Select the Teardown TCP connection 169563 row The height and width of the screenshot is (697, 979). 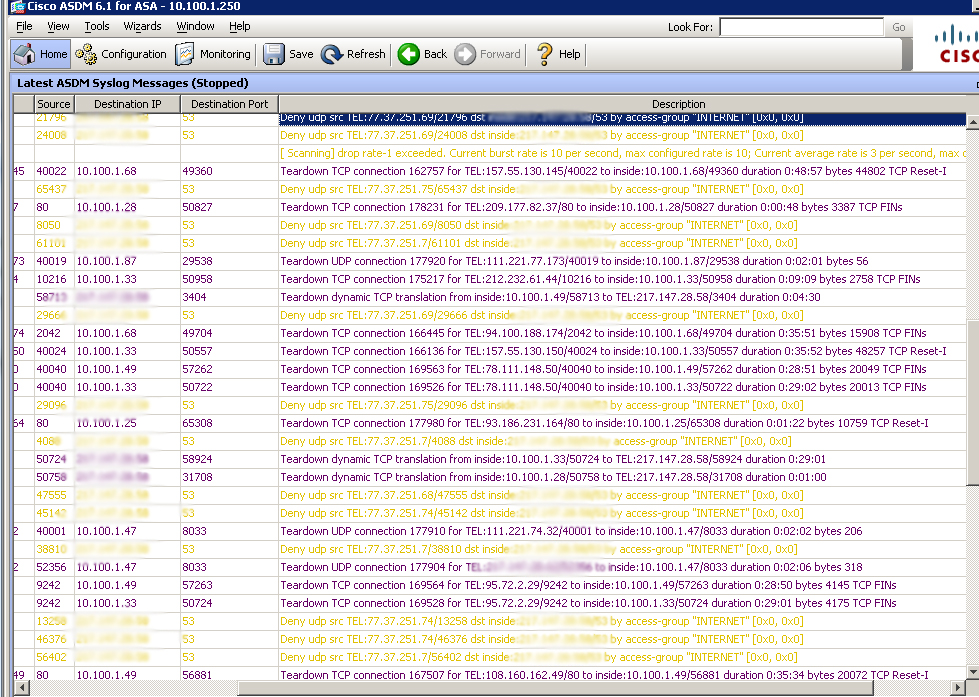pyautogui.click(x=490, y=370)
